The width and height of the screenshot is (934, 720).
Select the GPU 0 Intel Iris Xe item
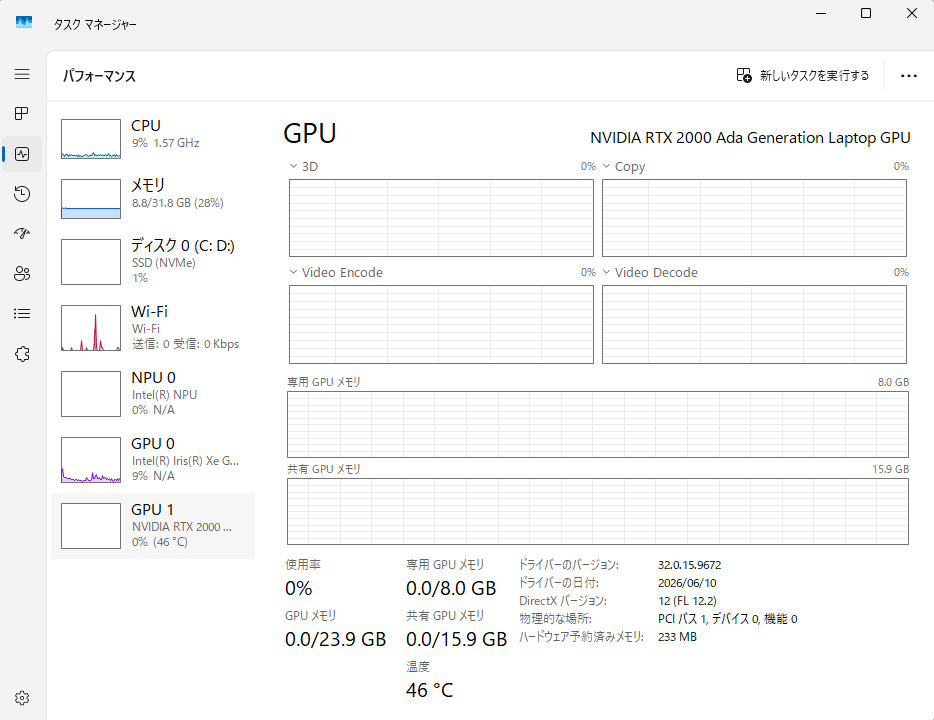click(153, 460)
